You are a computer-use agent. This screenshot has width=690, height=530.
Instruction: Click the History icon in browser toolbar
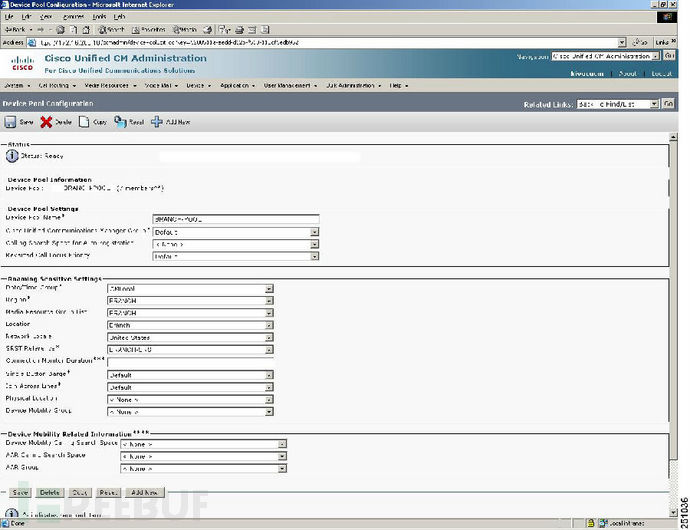(208, 30)
